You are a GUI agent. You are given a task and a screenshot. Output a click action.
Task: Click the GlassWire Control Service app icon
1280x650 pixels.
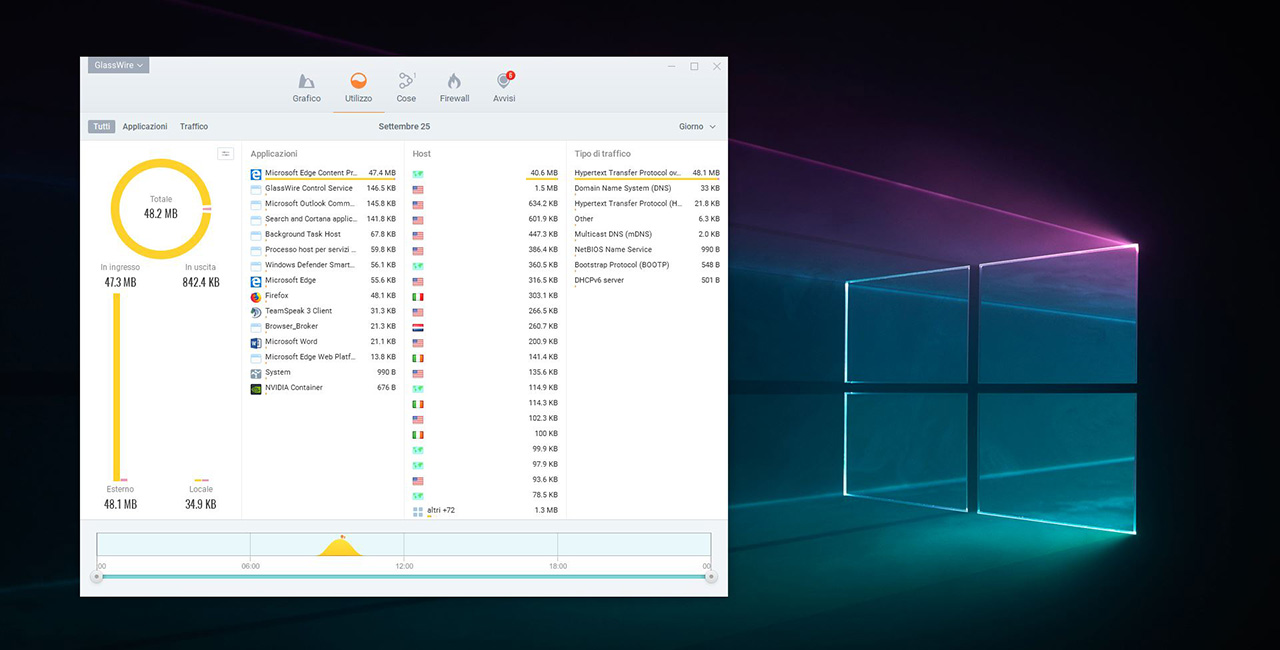click(256, 188)
